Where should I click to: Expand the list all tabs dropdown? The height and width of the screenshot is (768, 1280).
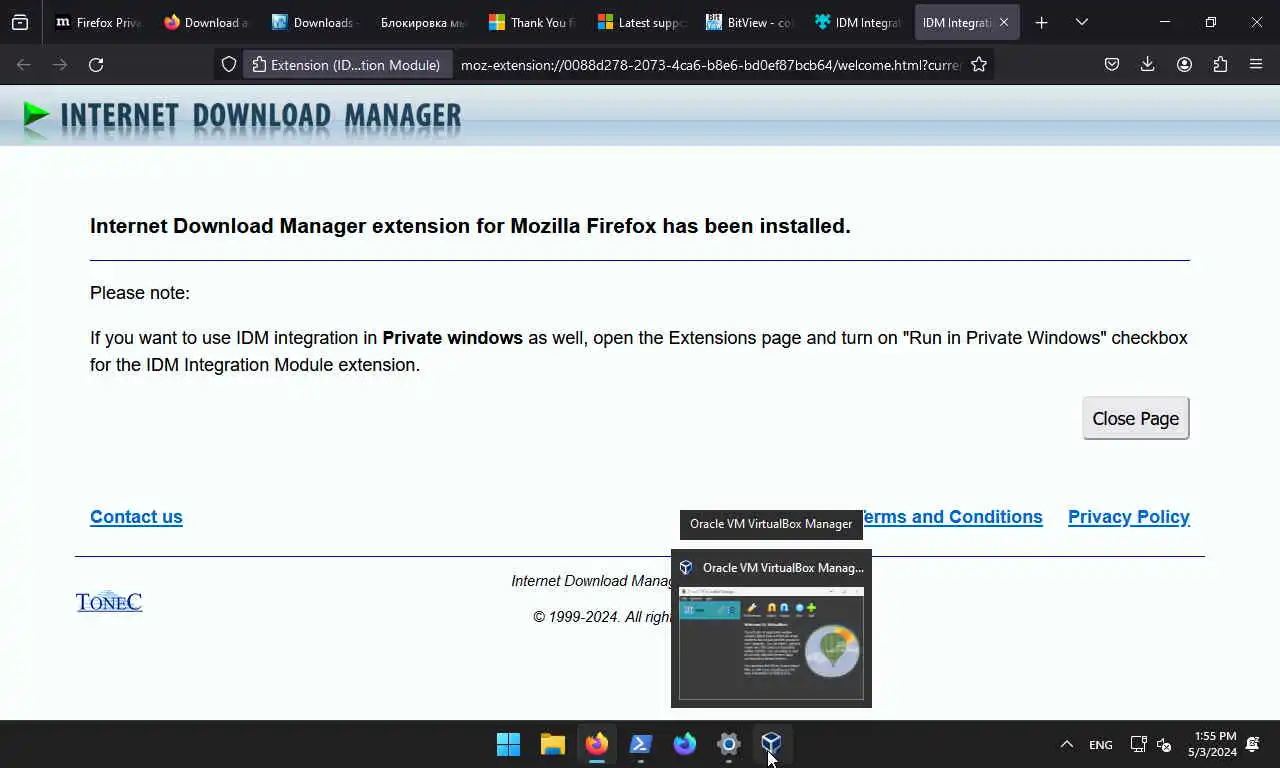click(1081, 22)
